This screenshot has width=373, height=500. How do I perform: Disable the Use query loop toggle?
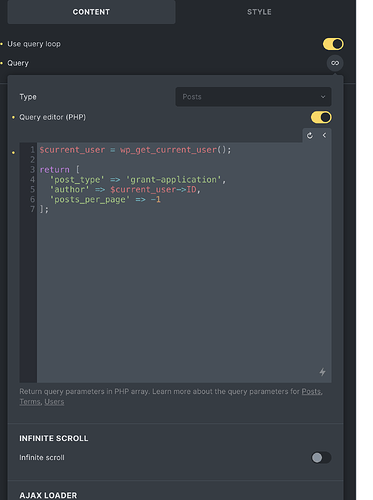(x=333, y=44)
